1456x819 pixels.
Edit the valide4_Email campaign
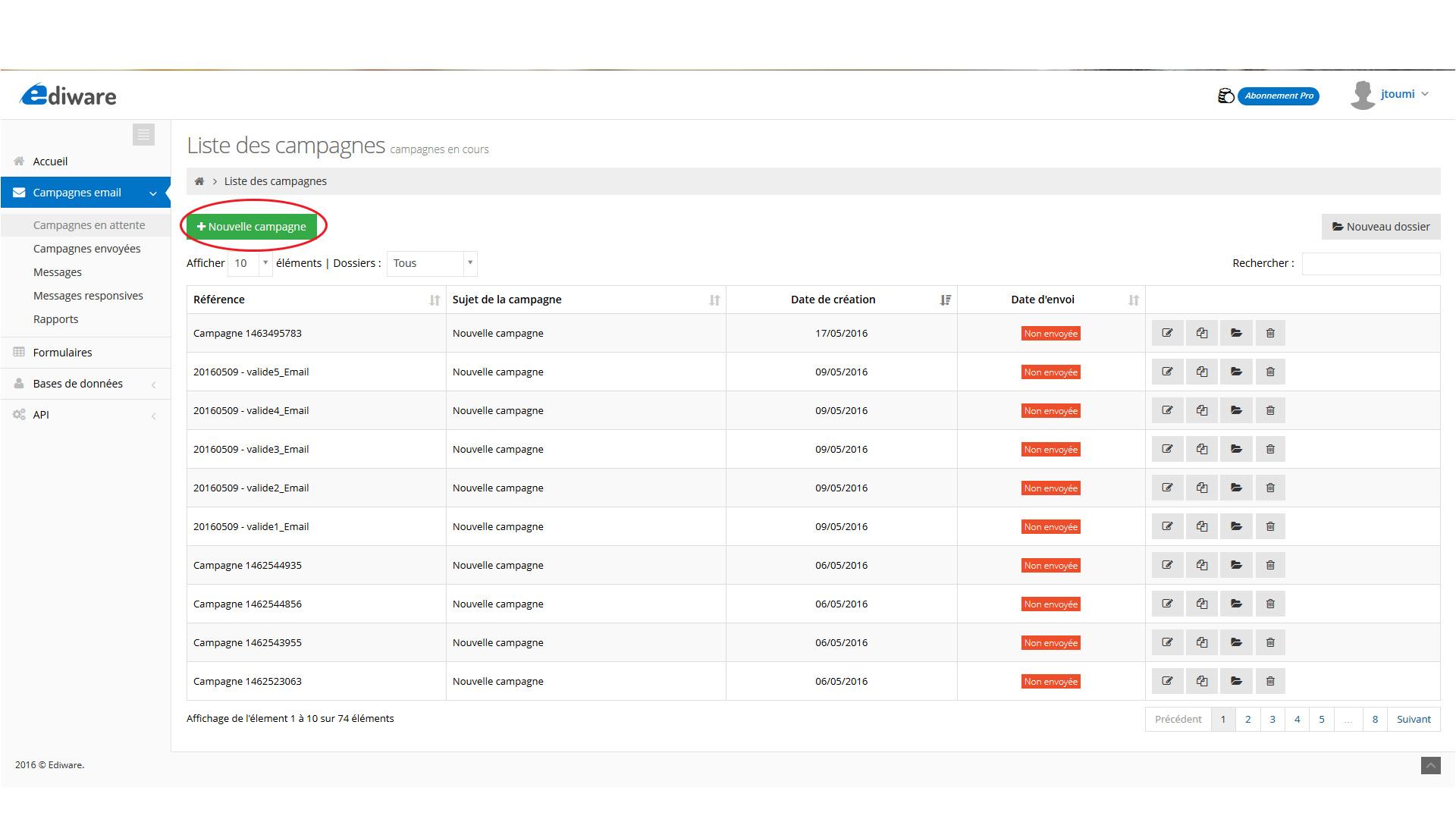coord(1167,410)
